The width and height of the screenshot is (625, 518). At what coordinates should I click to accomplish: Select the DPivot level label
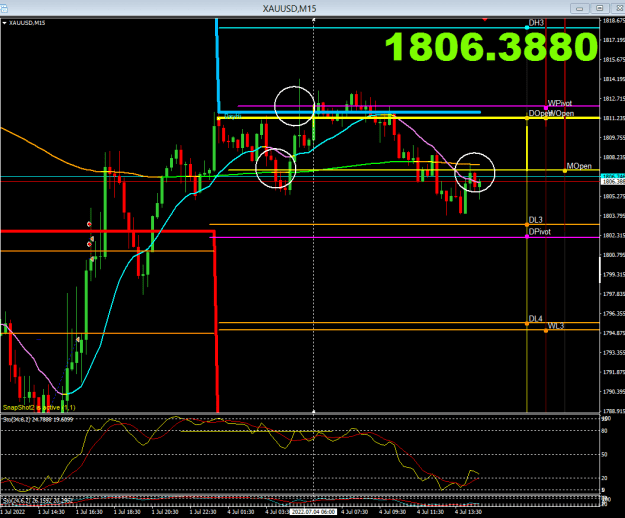coord(540,232)
